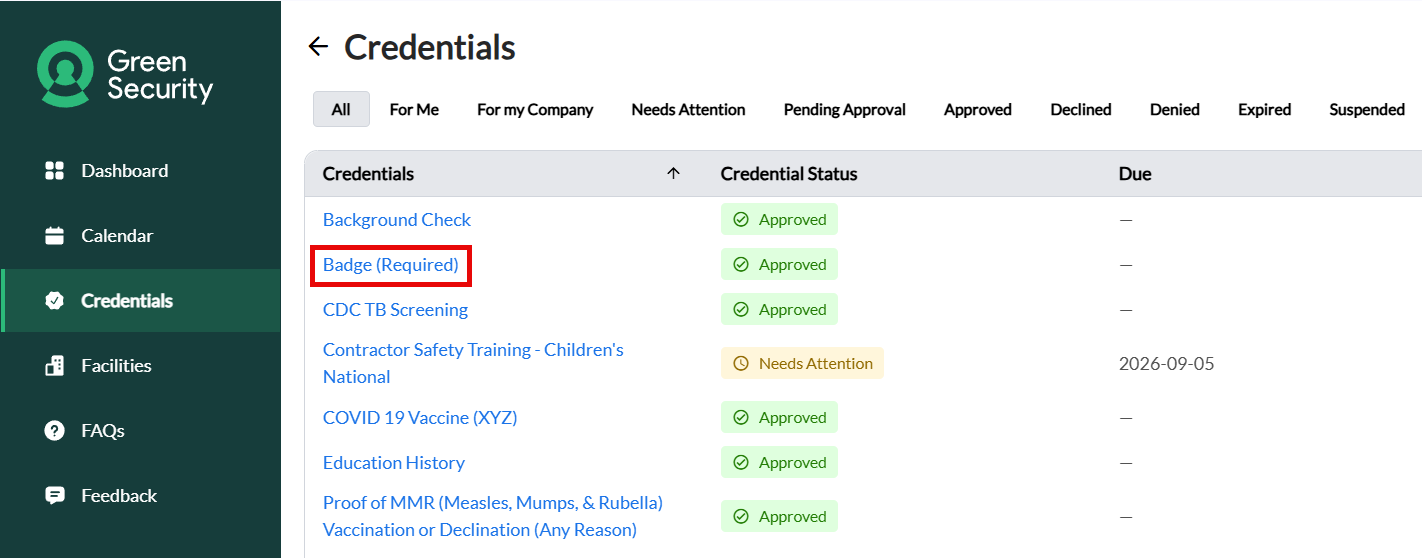The width and height of the screenshot is (1422, 558).
Task: Click the Credential Status column header
Action: [x=789, y=174]
